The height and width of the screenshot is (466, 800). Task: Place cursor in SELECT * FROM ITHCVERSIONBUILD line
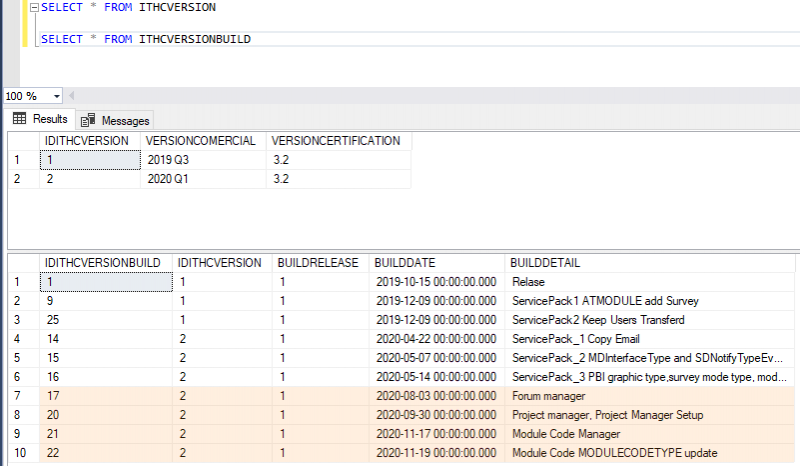pyautogui.click(x=146, y=39)
